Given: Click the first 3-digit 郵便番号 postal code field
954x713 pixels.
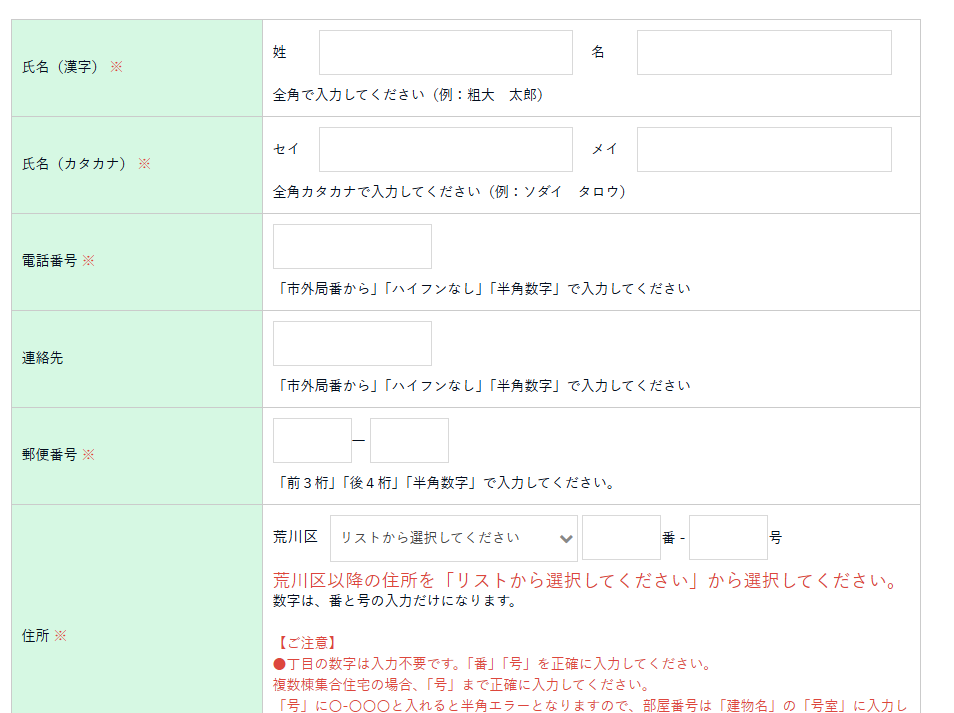Looking at the screenshot, I should tap(312, 441).
